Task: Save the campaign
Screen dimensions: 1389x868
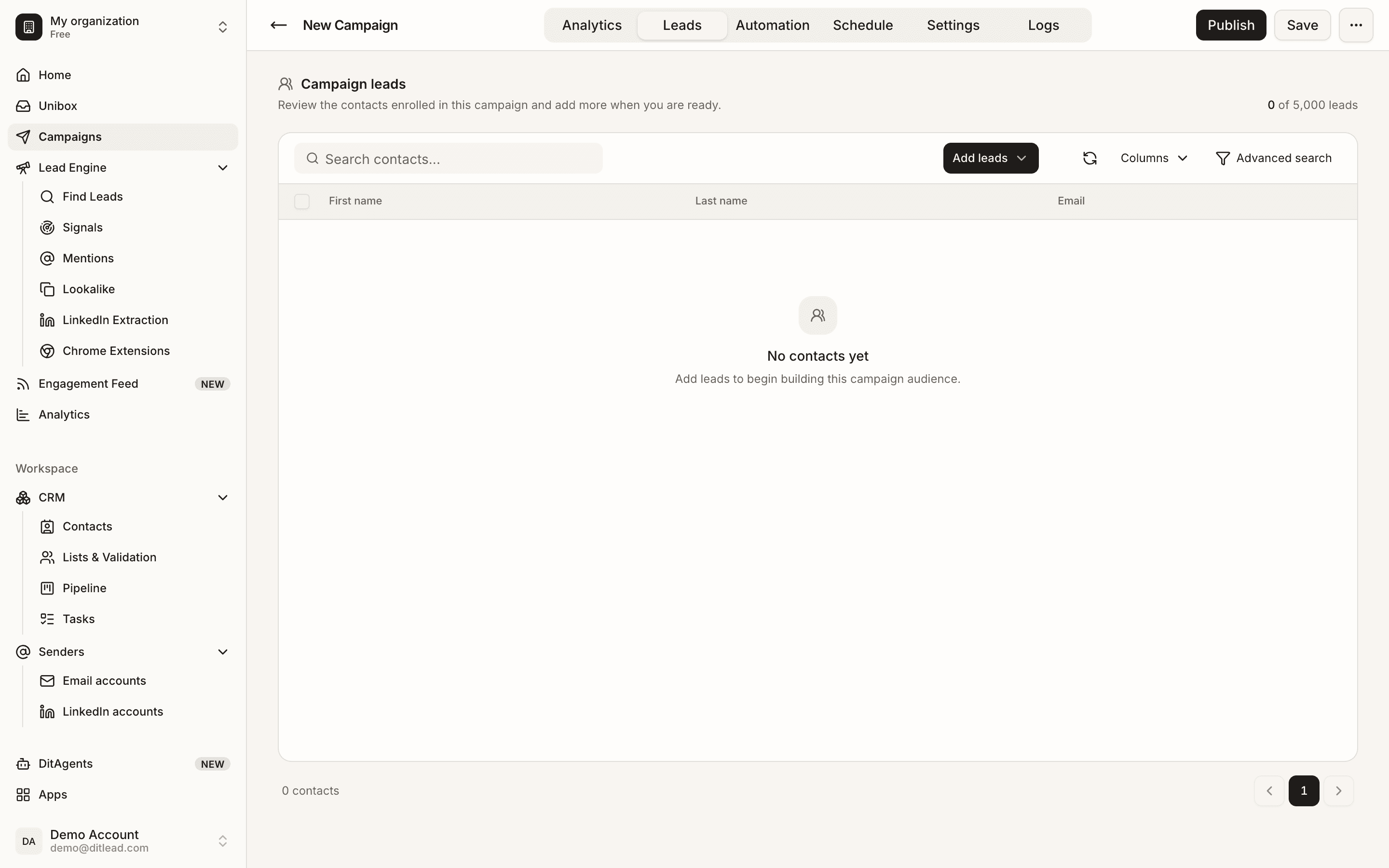Action: [1302, 25]
